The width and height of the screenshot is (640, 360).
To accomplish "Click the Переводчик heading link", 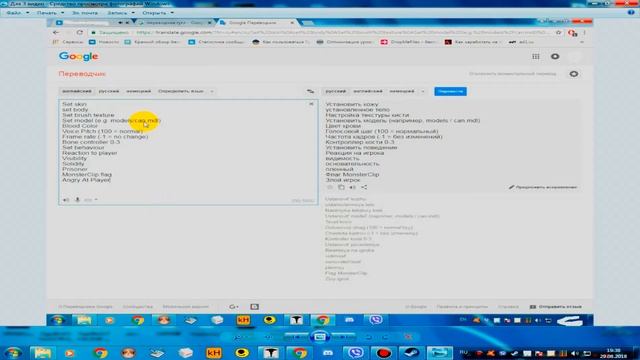I will (x=82, y=74).
